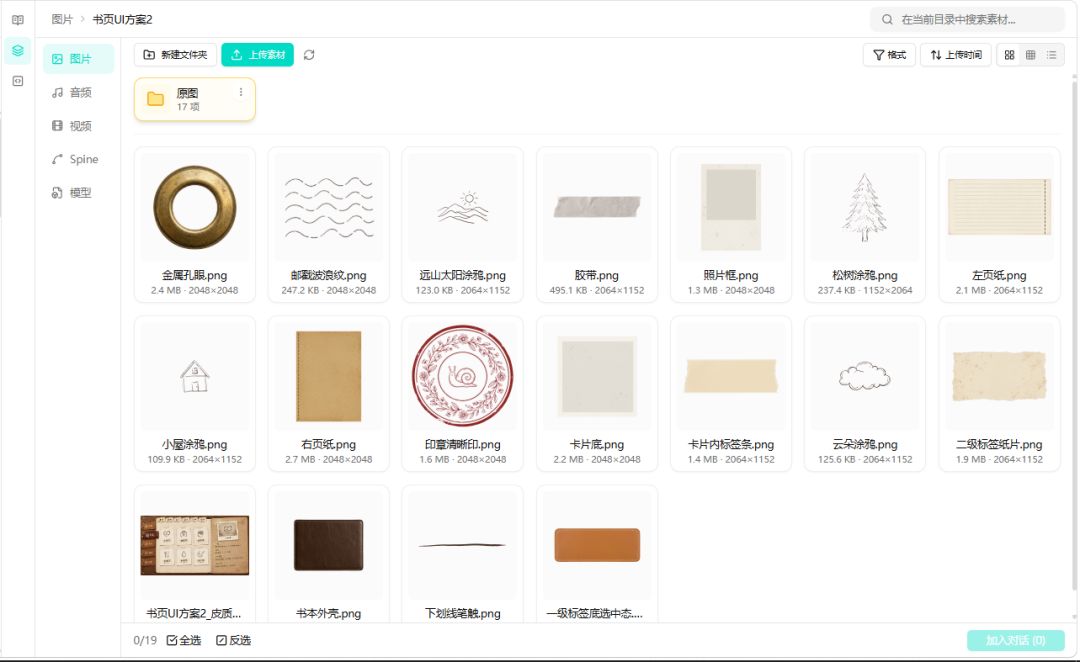This screenshot has height=662, width=1080.
Task: Open the three-dot menu on the 原图 folder
Action: point(240,92)
